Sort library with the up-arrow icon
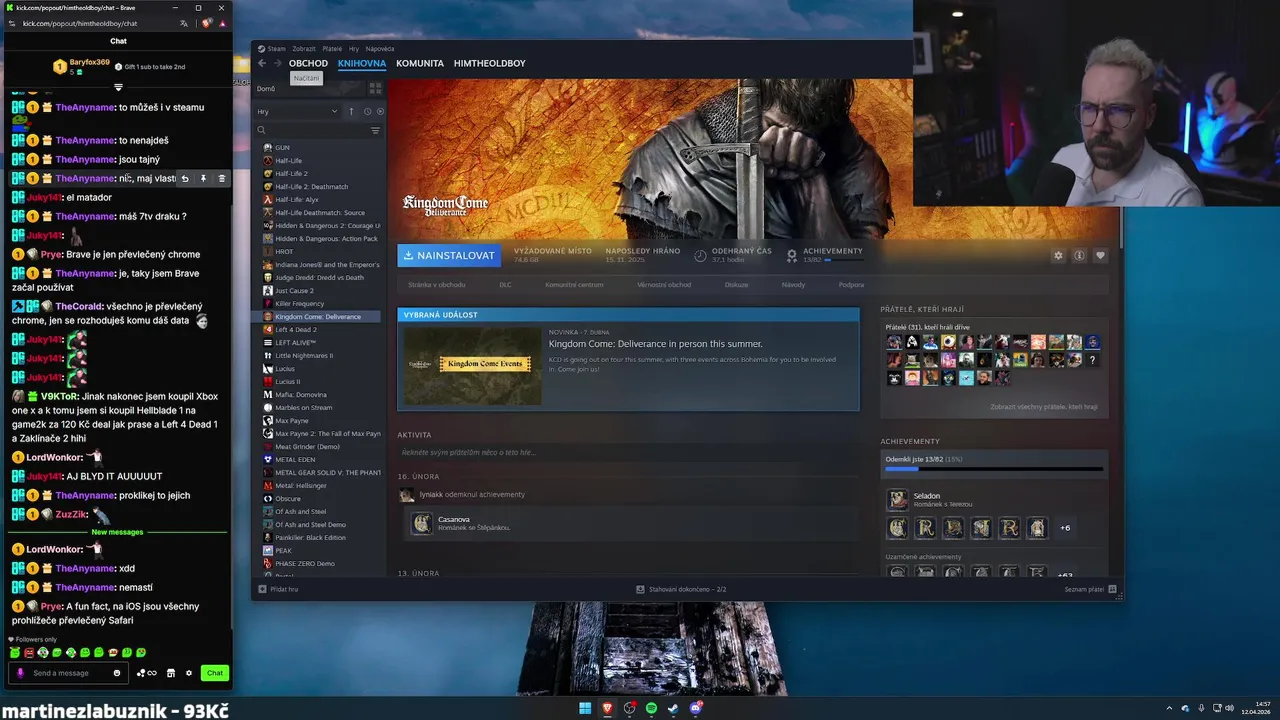The width and height of the screenshot is (1280, 720). click(351, 111)
